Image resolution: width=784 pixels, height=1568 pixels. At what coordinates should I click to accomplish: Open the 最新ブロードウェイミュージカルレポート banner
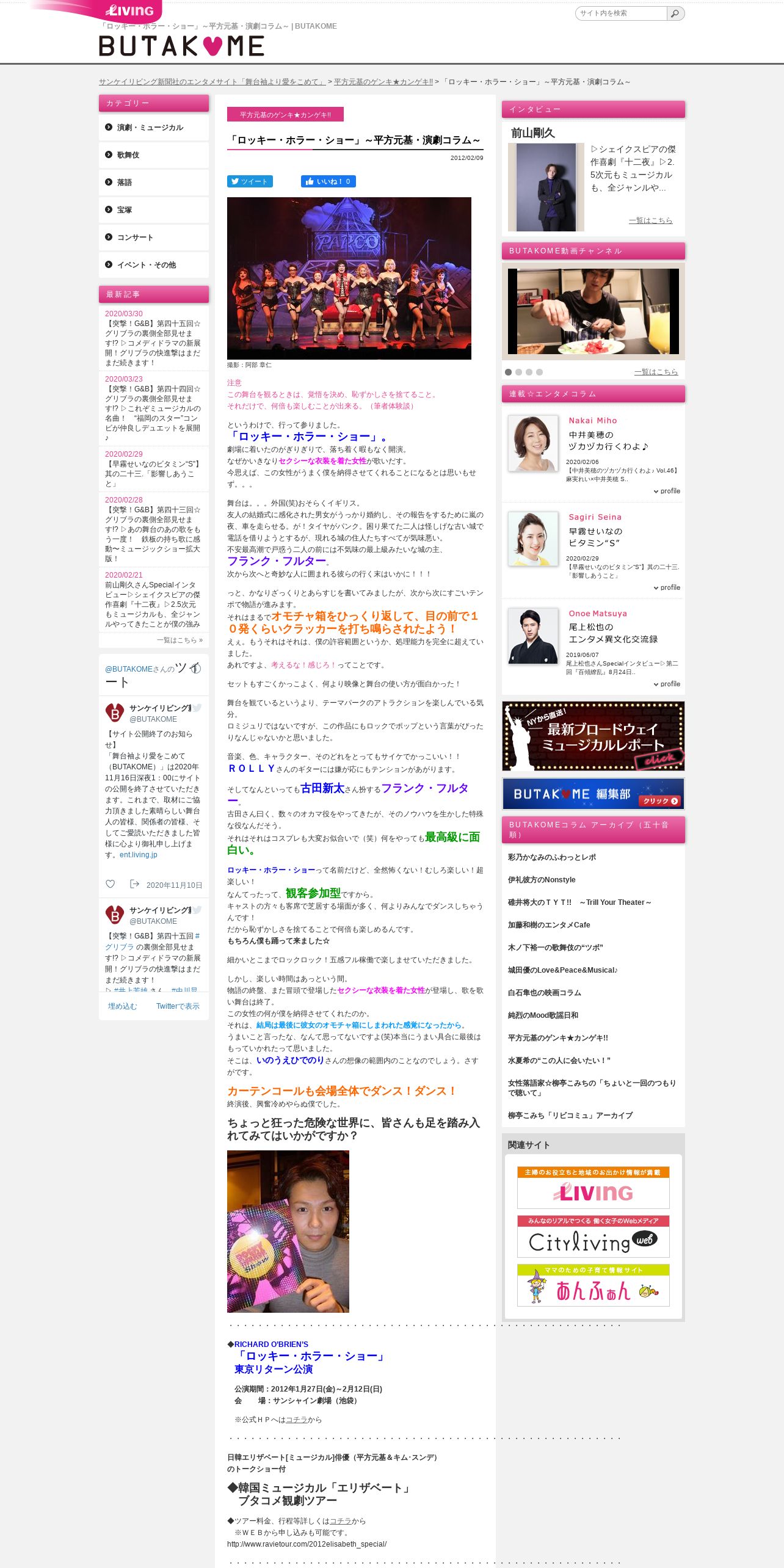pyautogui.click(x=593, y=736)
